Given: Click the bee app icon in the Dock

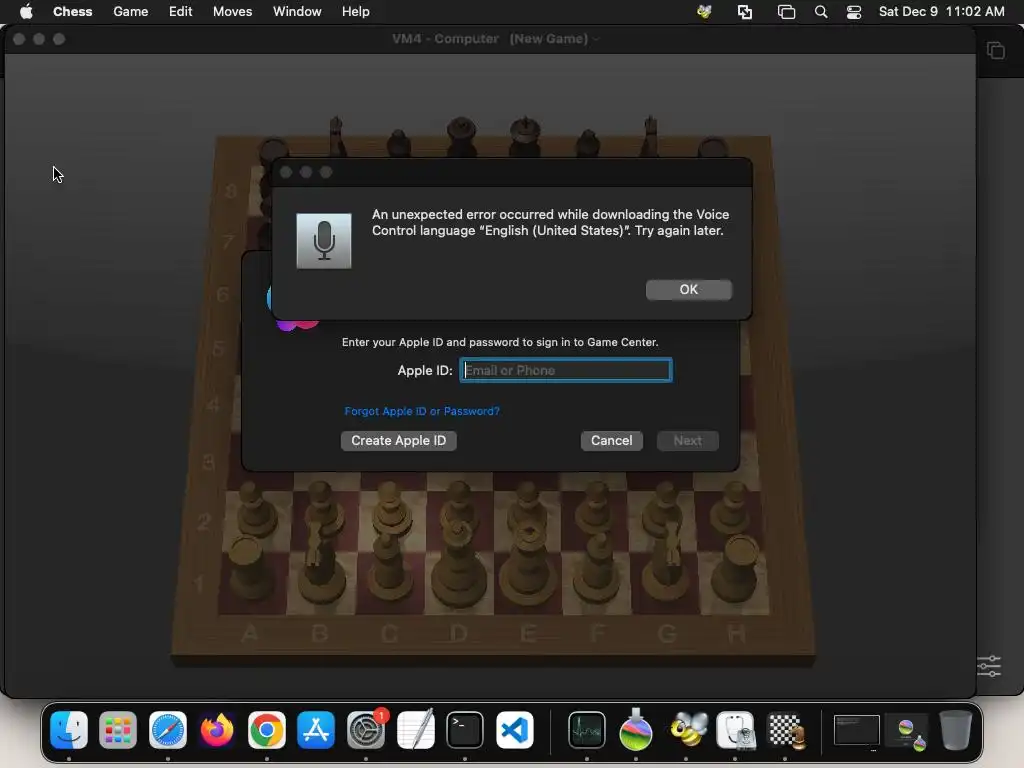Looking at the screenshot, I should click(x=686, y=729).
